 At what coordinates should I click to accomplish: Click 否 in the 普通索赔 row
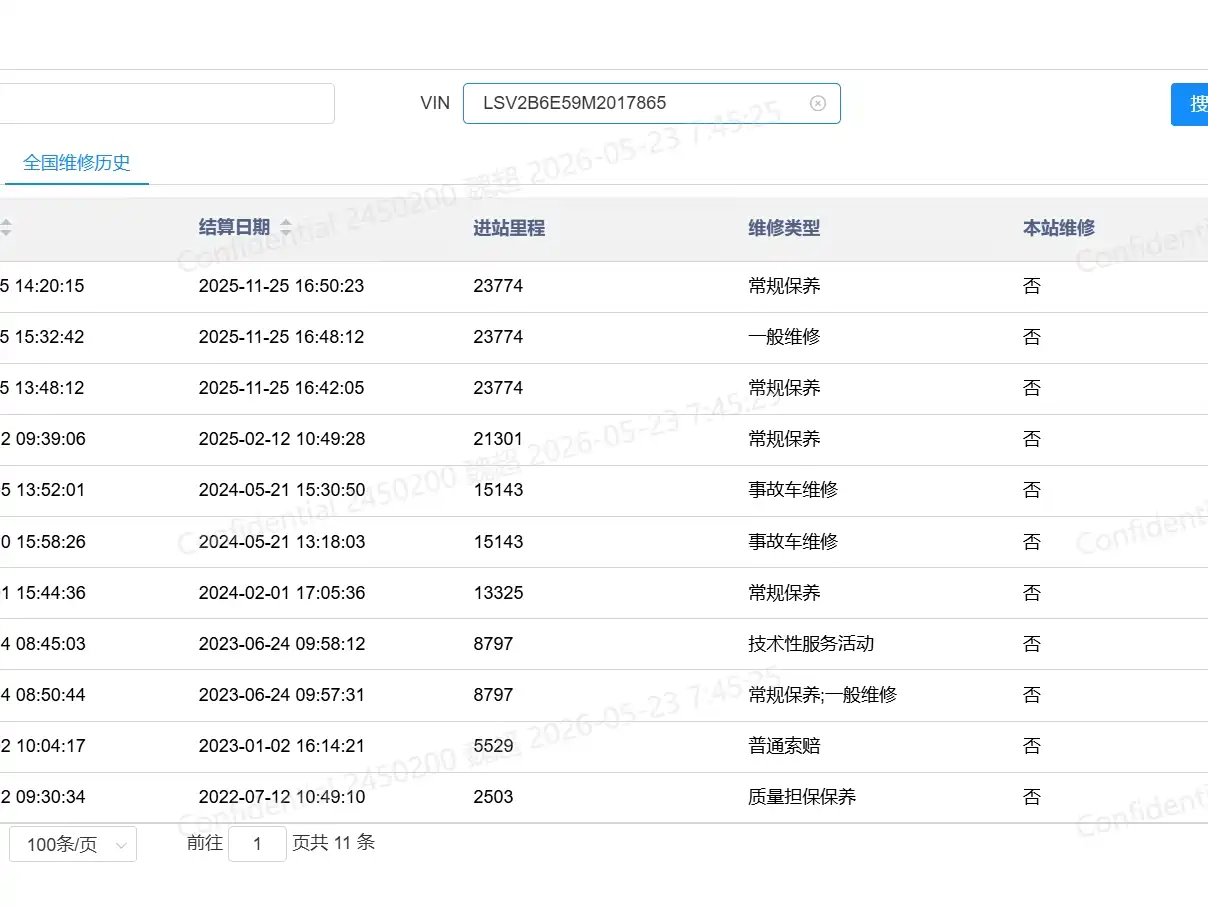point(1032,746)
